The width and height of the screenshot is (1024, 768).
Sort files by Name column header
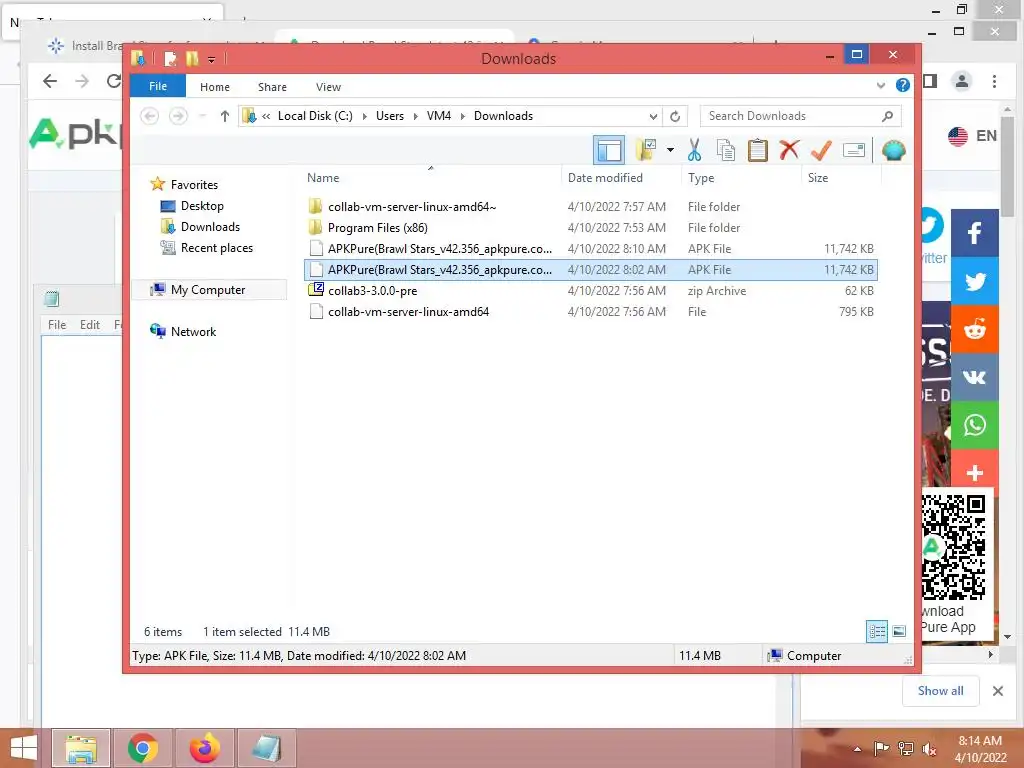323,178
